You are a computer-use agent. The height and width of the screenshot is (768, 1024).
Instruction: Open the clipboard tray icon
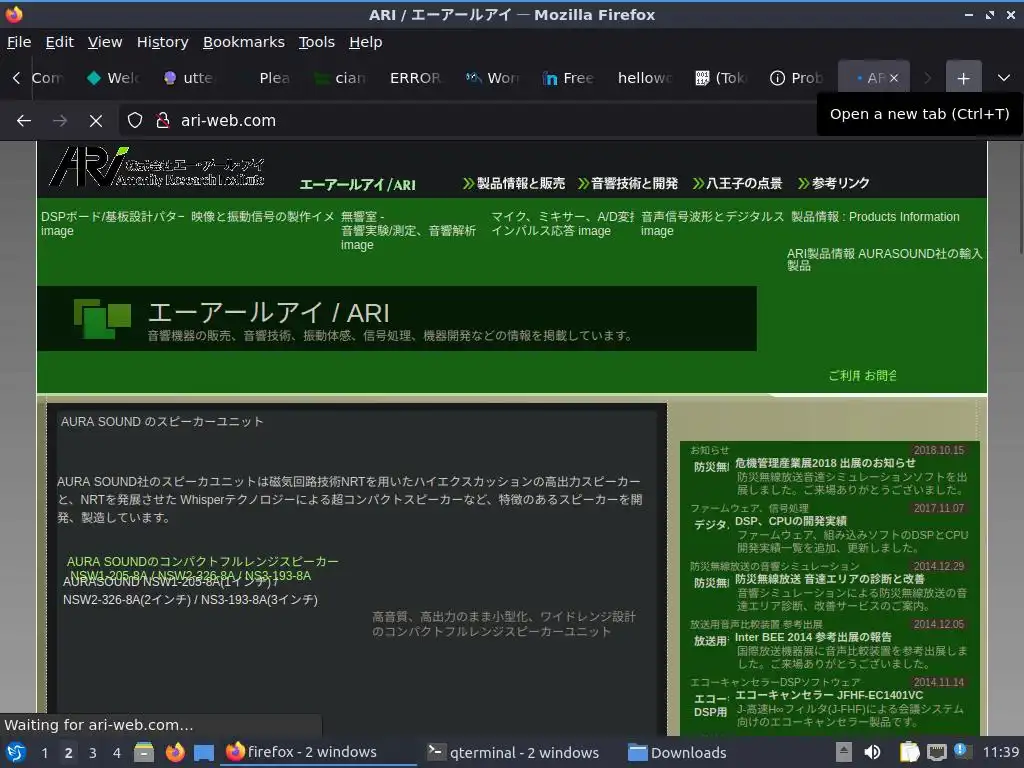tap(908, 752)
